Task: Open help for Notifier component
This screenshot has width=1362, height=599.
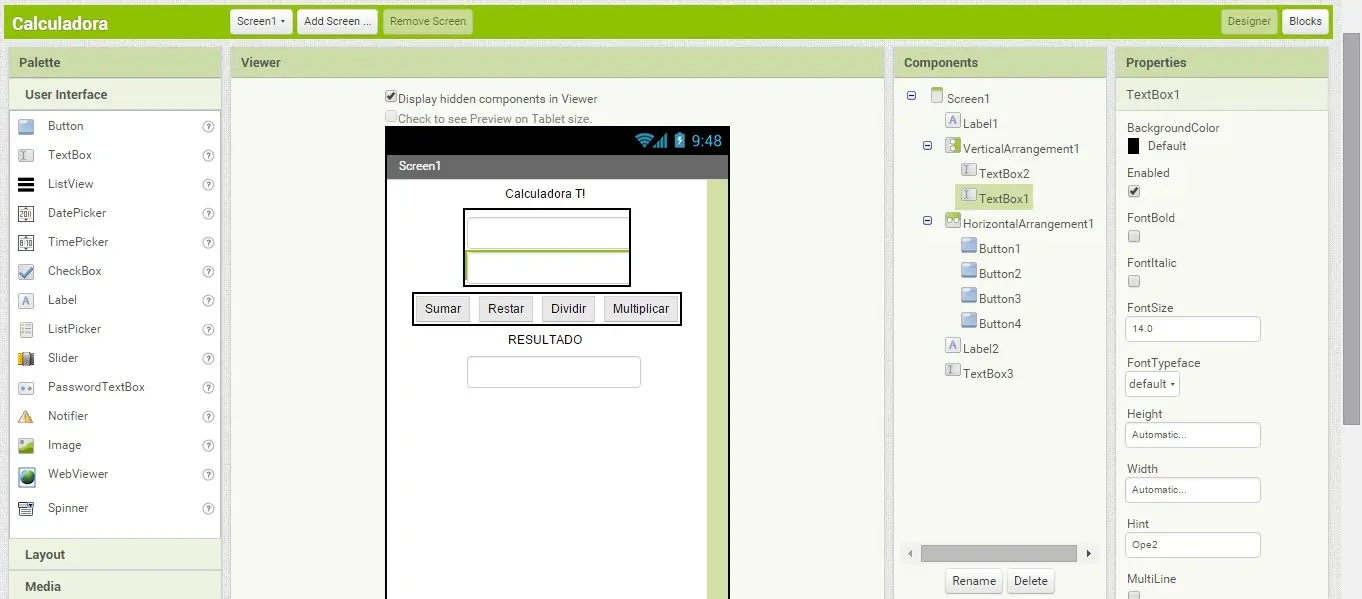Action: tap(208, 416)
